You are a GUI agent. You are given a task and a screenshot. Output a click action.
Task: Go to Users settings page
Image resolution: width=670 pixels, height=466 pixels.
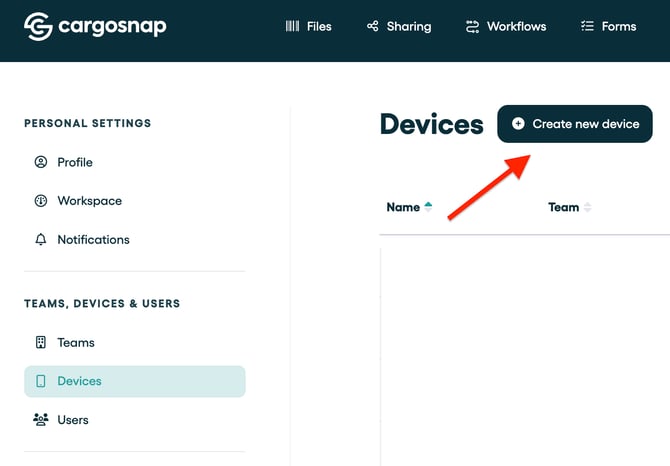(x=73, y=420)
